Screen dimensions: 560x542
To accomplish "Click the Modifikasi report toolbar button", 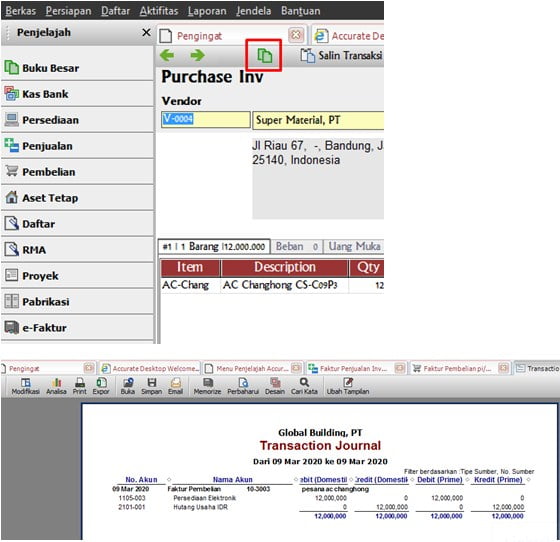I will tap(25, 386).
